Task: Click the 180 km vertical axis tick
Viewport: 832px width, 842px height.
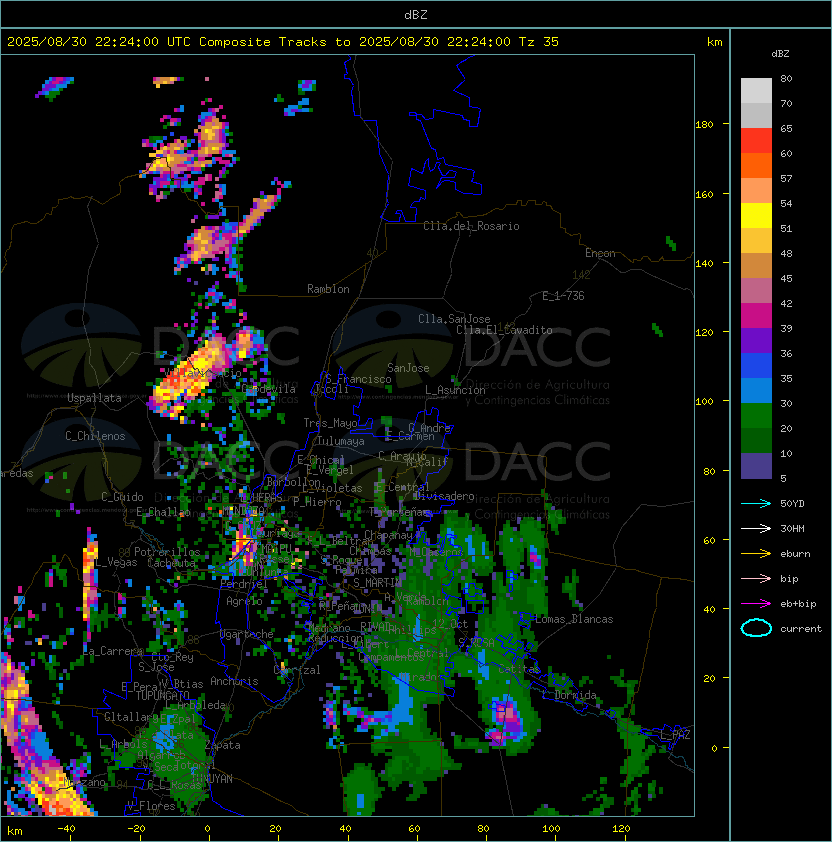Action: point(704,124)
